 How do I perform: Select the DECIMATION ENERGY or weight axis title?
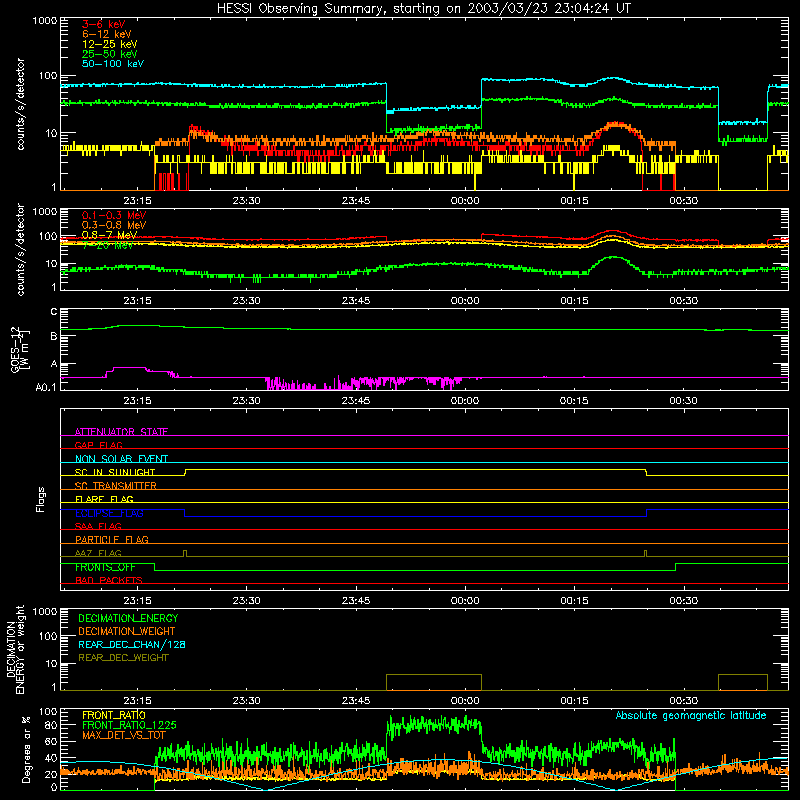(x=15, y=649)
